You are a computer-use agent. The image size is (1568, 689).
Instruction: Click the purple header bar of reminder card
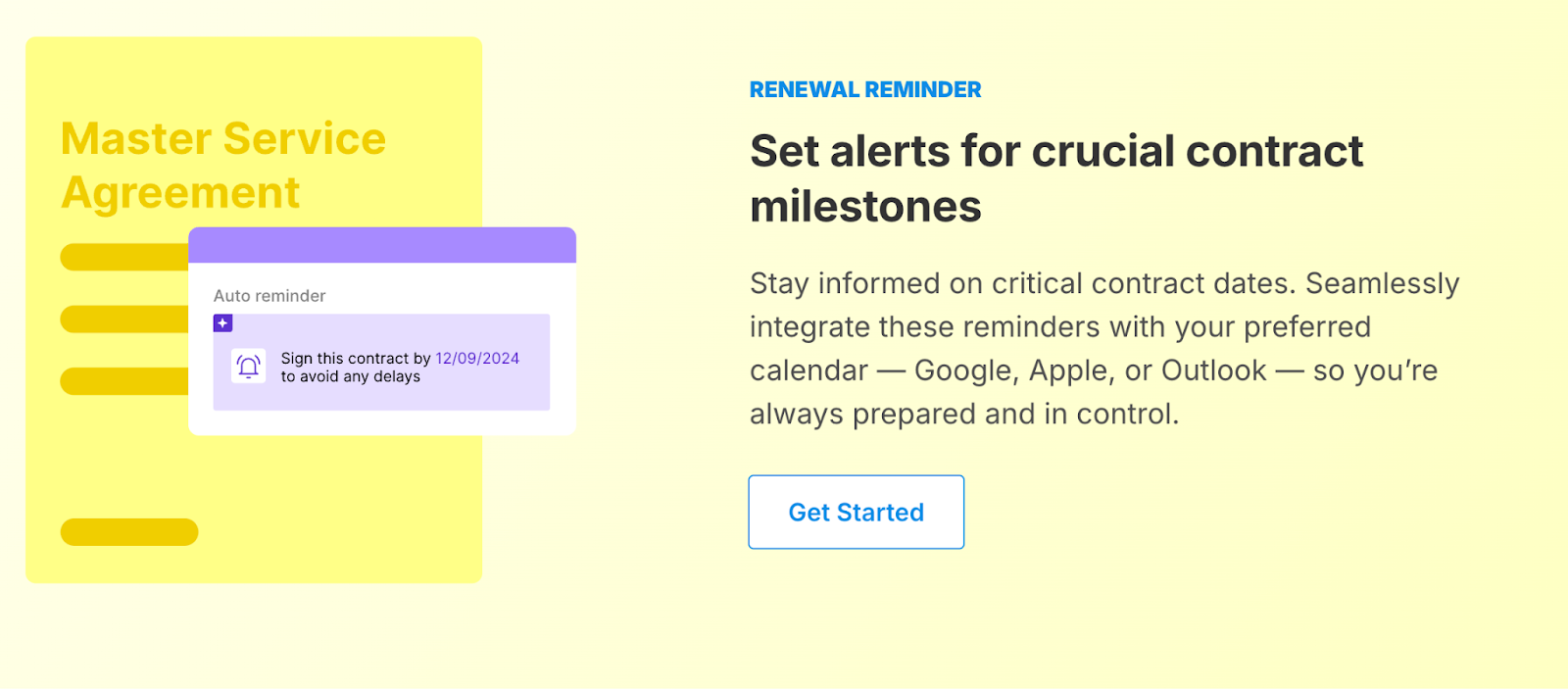(x=382, y=244)
